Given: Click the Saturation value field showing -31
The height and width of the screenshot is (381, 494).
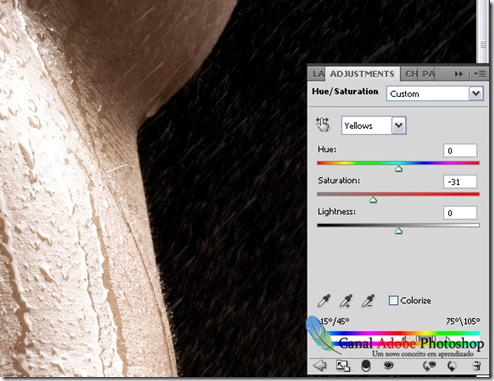Looking at the screenshot, I should (460, 182).
